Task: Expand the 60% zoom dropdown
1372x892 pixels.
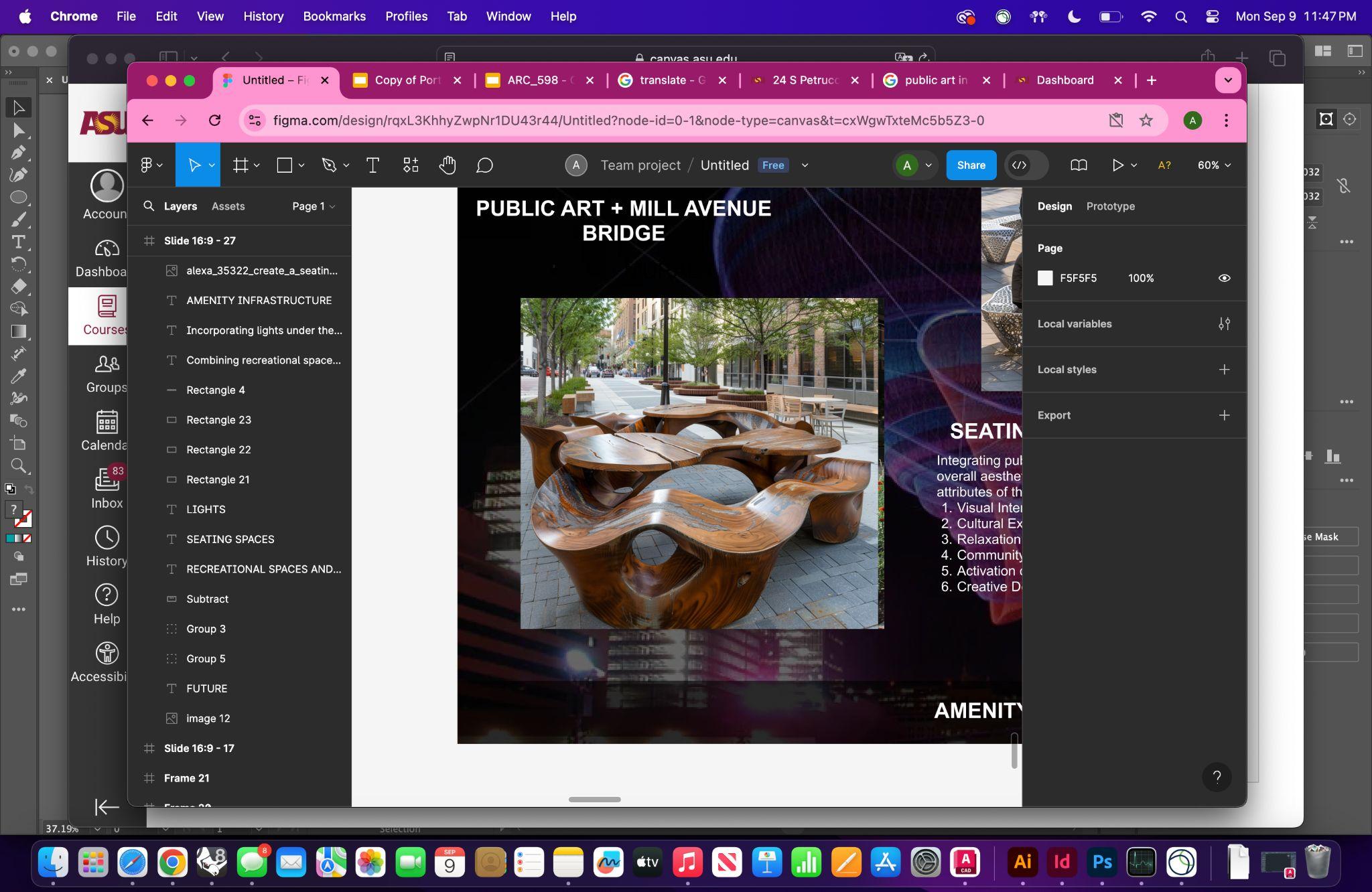Action: [1214, 165]
